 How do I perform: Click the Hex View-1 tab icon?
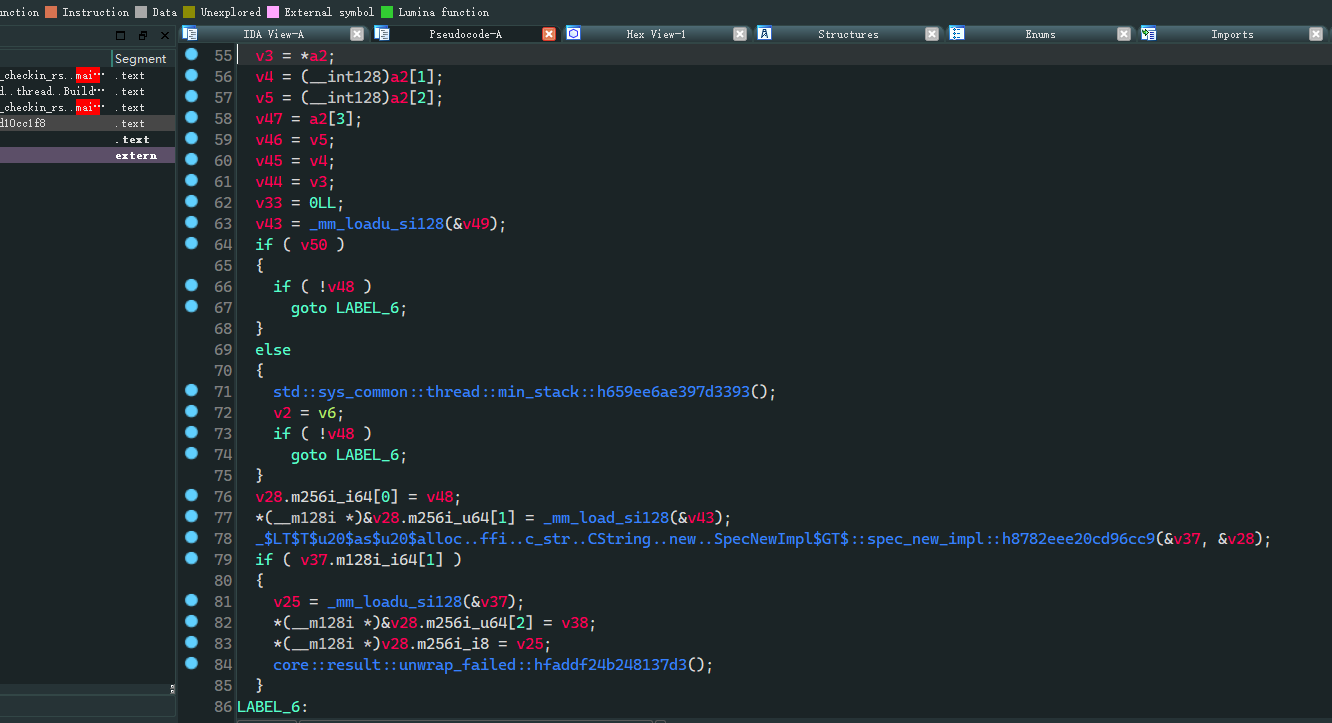pos(573,34)
